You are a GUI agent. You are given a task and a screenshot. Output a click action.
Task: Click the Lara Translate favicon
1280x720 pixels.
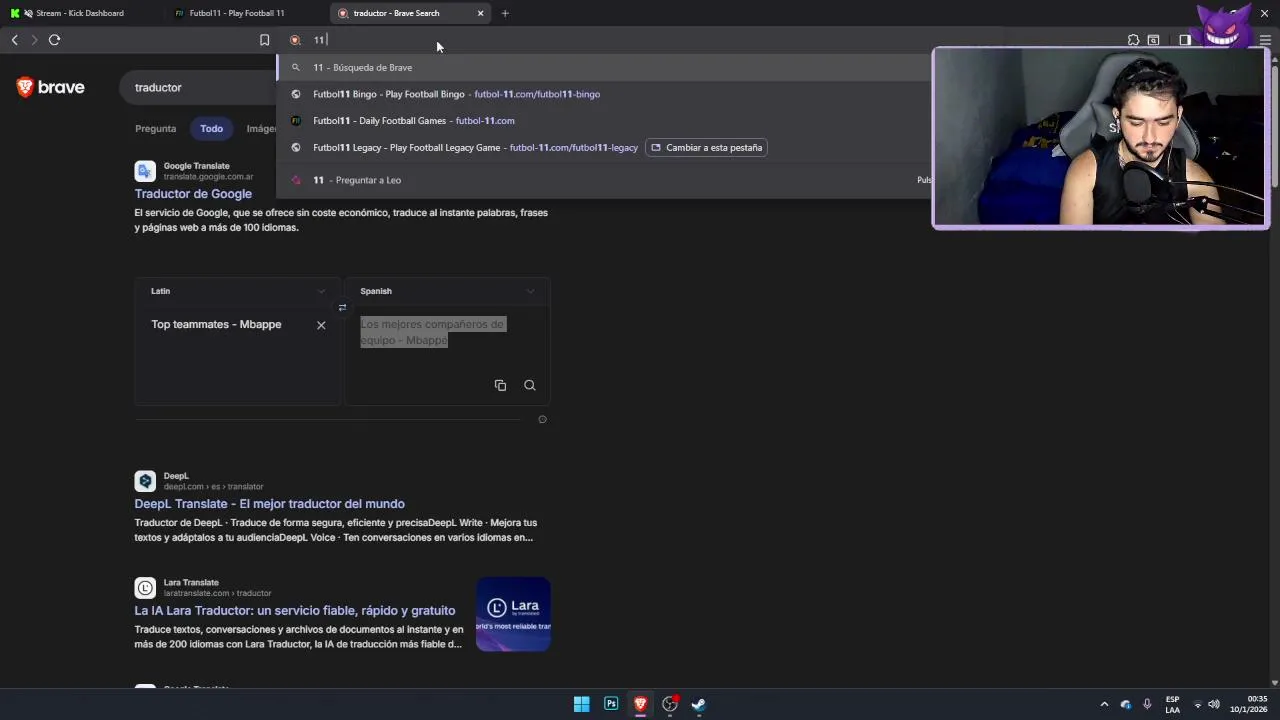[145, 588]
